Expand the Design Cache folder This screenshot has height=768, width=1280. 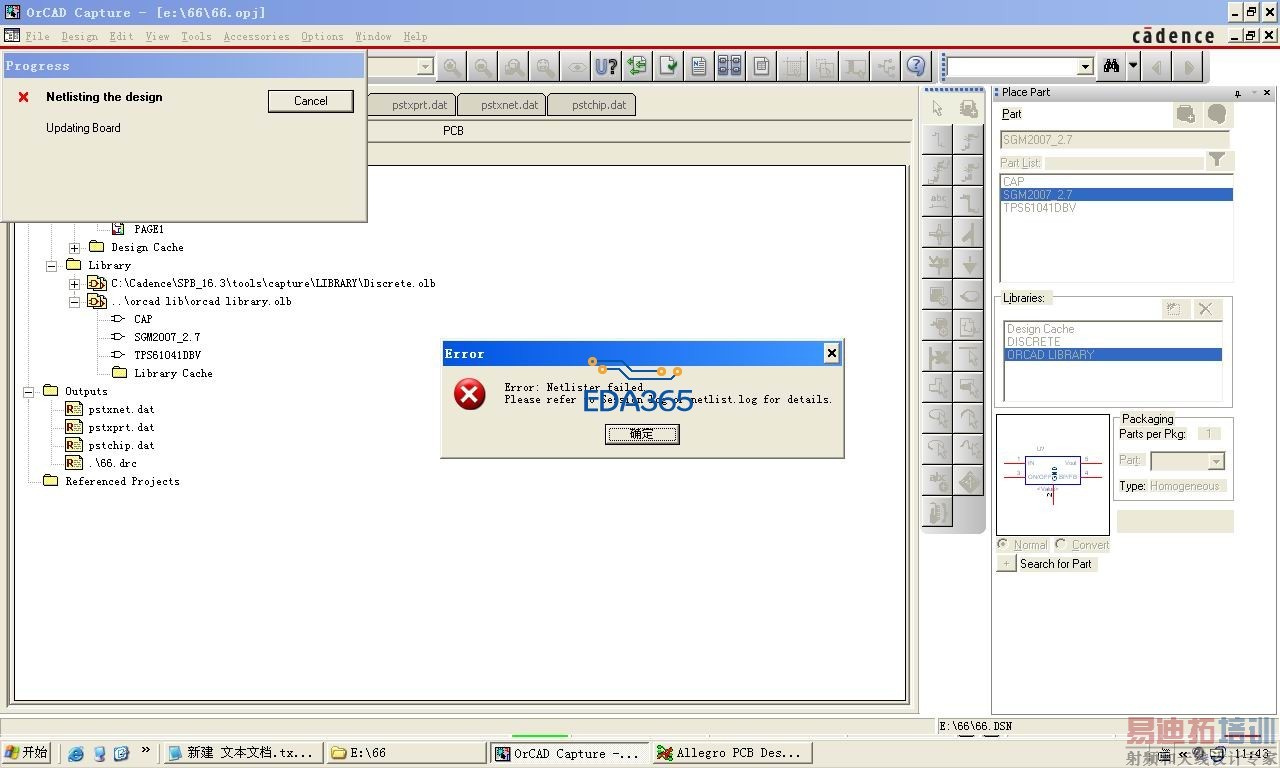coord(74,247)
